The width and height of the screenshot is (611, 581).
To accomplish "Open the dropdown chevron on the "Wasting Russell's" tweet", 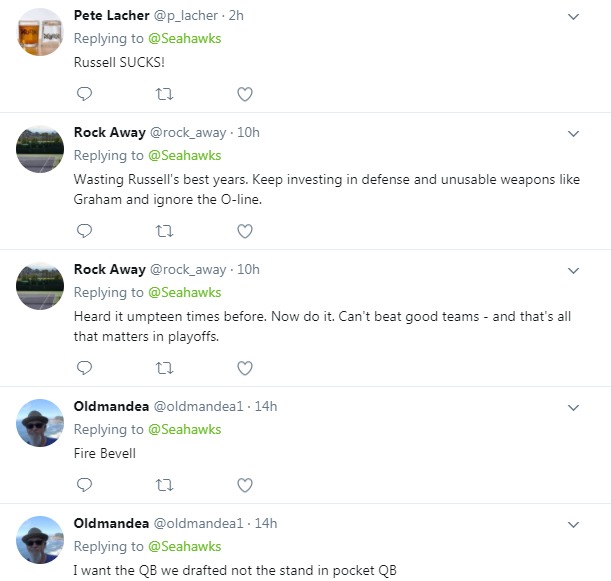I will [x=573, y=134].
